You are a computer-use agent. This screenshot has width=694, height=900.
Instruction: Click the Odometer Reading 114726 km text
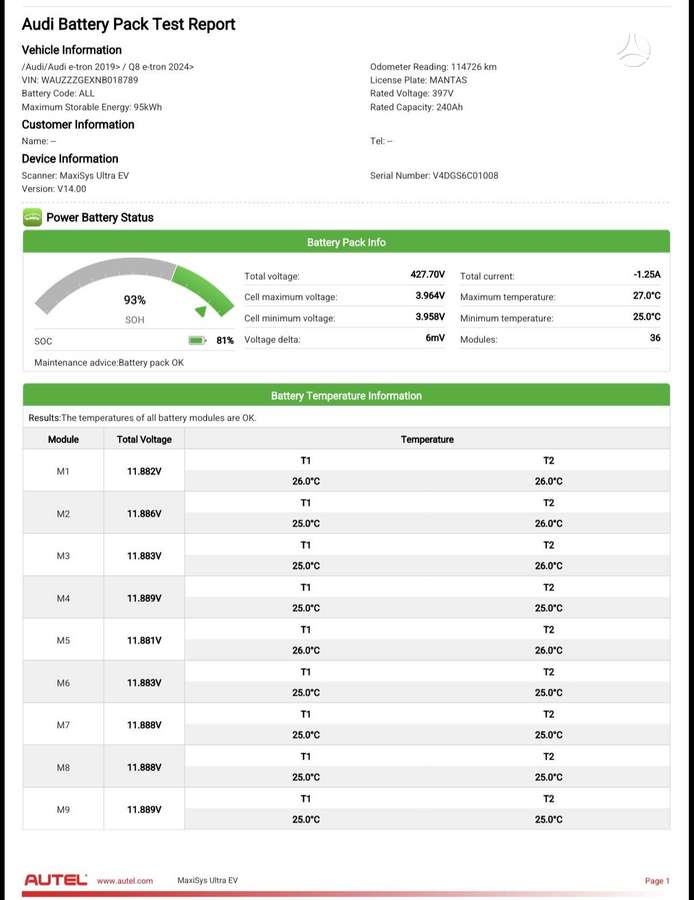pyautogui.click(x=433, y=67)
